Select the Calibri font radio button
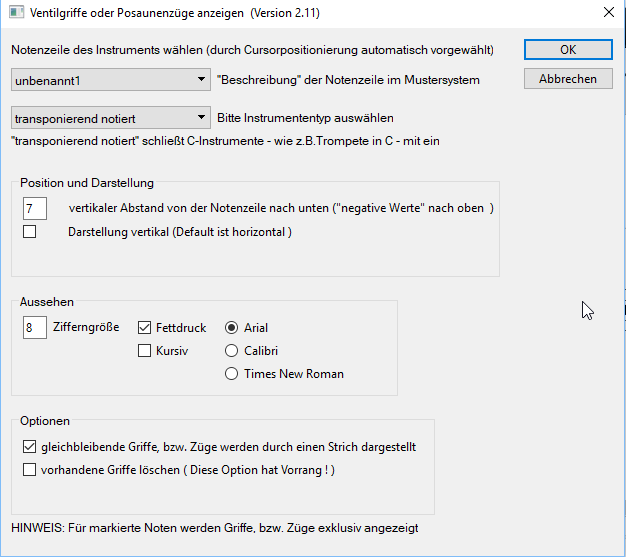 click(x=232, y=351)
